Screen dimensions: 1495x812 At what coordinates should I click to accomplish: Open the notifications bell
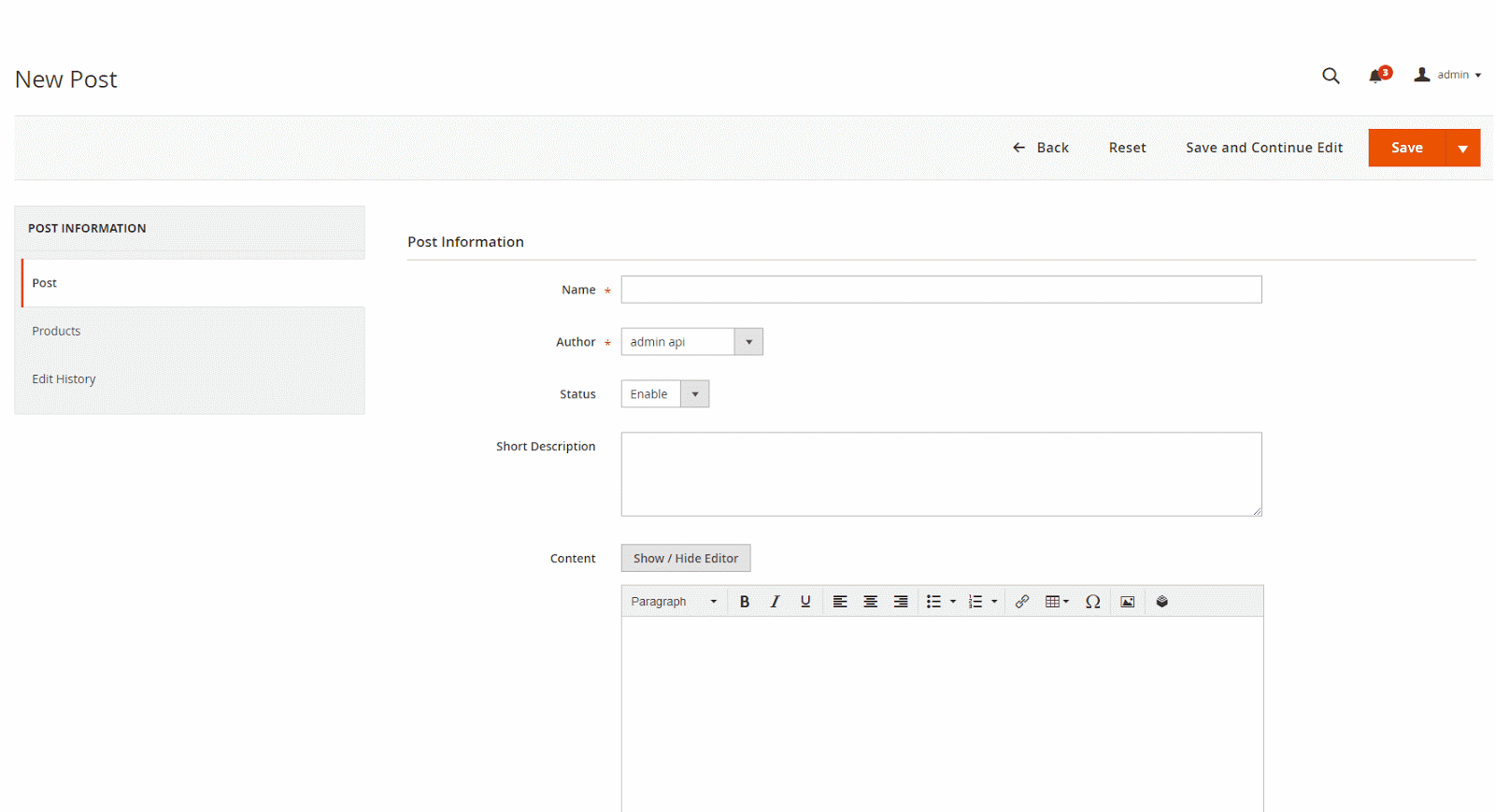[1376, 76]
